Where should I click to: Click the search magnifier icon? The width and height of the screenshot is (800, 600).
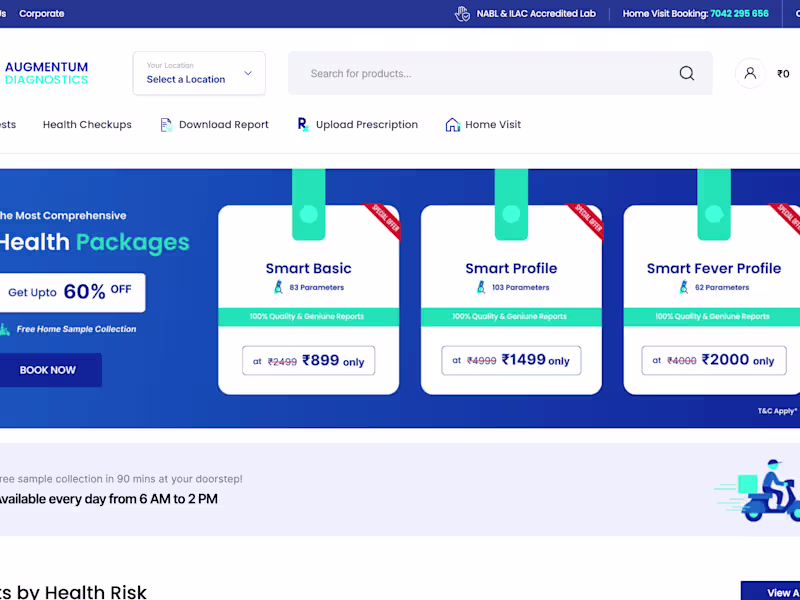pos(687,73)
